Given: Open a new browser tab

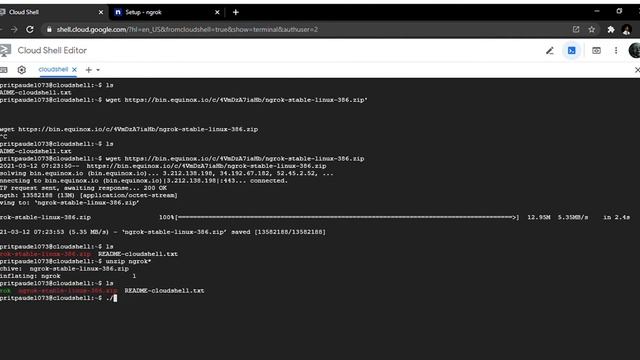Looking at the screenshot, I should coord(236,12).
